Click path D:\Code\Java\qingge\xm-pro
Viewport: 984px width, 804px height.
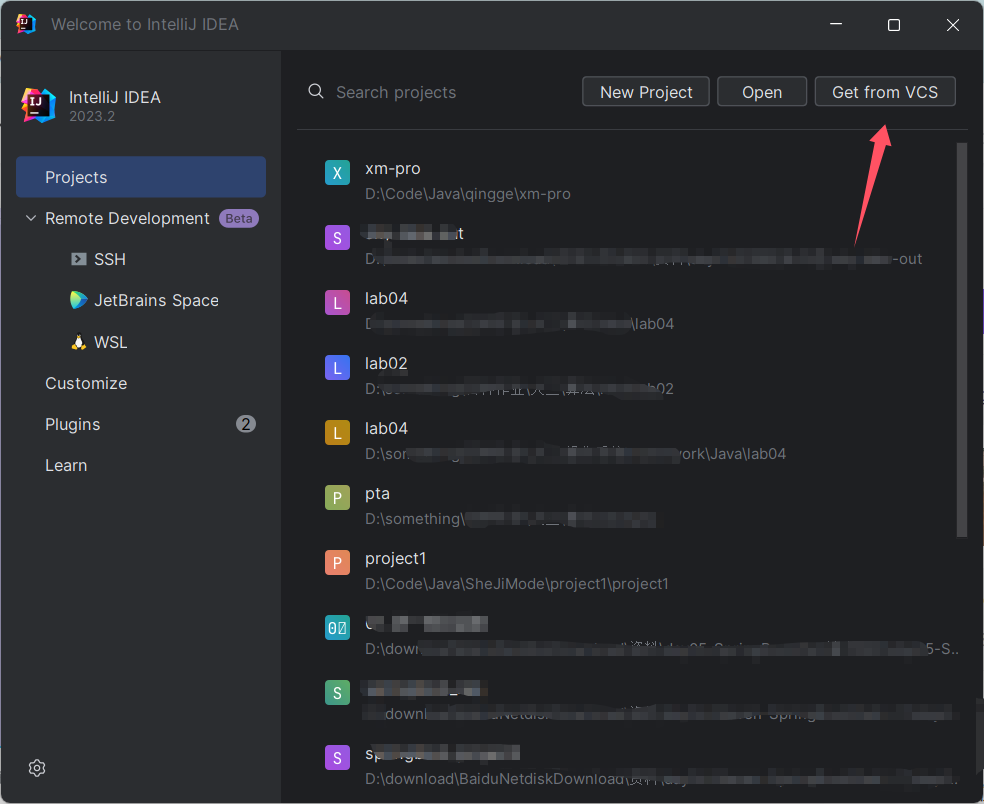point(468,194)
